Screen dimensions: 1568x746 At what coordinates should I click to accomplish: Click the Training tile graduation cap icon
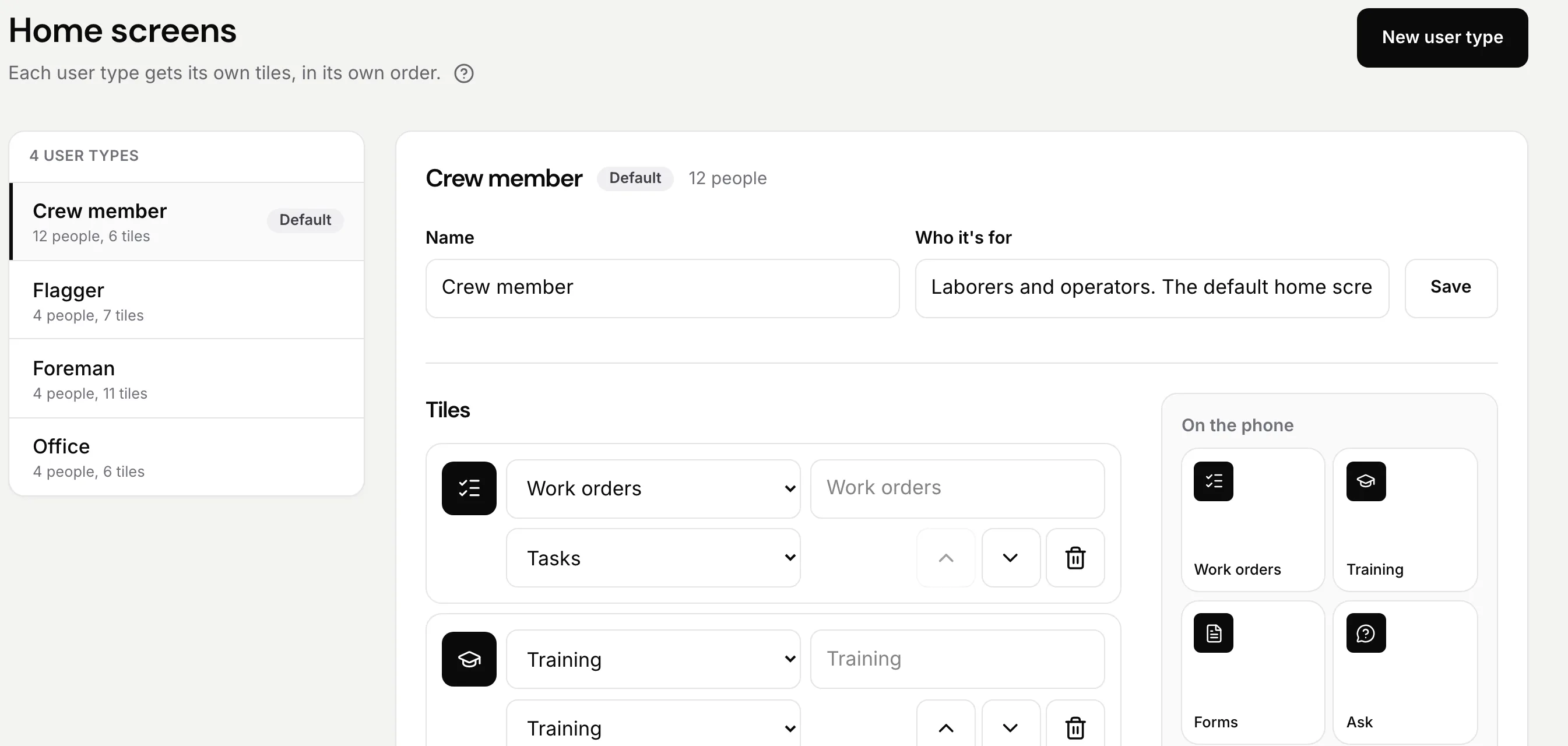pyautogui.click(x=469, y=659)
